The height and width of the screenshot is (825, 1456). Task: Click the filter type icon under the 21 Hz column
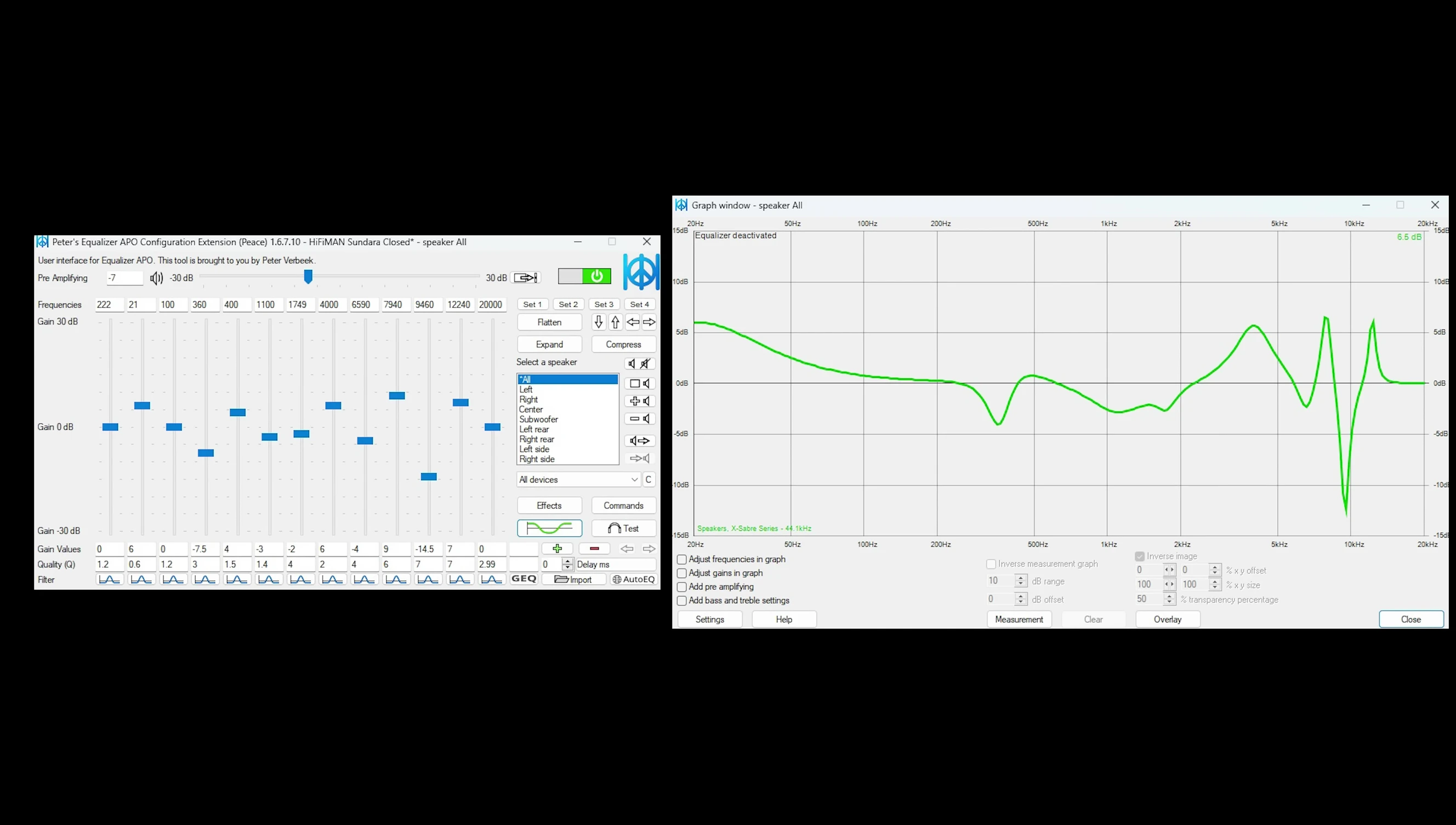[141, 579]
